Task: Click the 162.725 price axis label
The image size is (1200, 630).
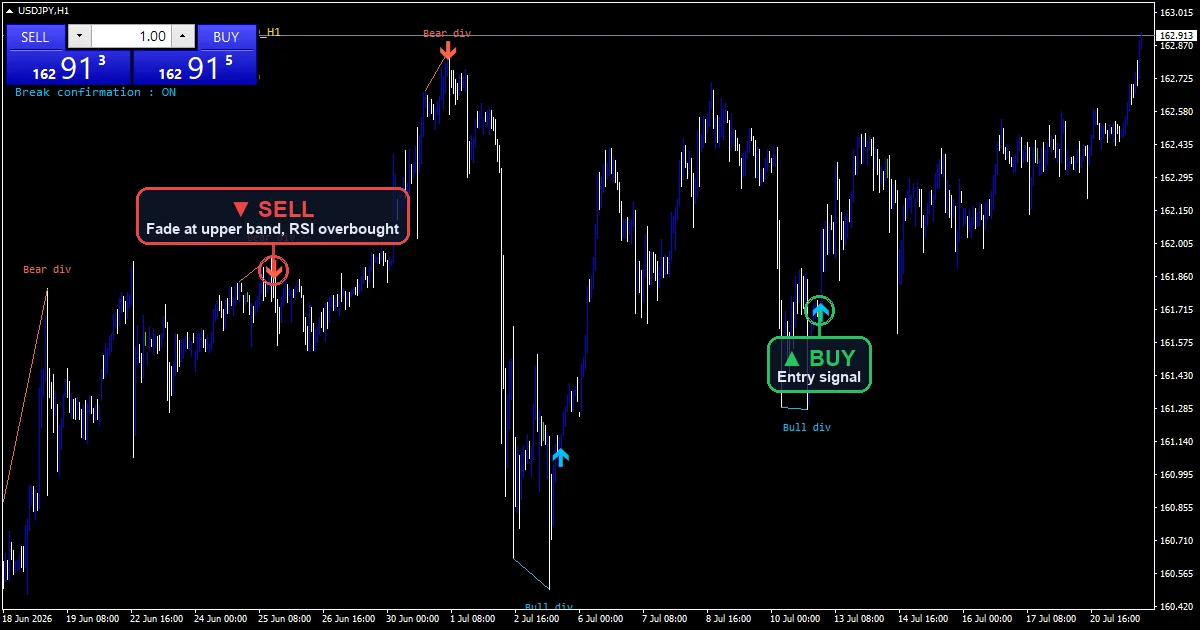Action: (1176, 79)
